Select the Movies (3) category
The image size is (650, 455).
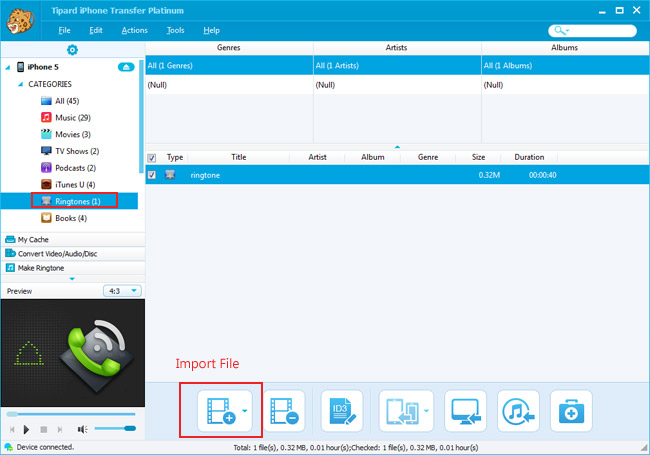65,134
